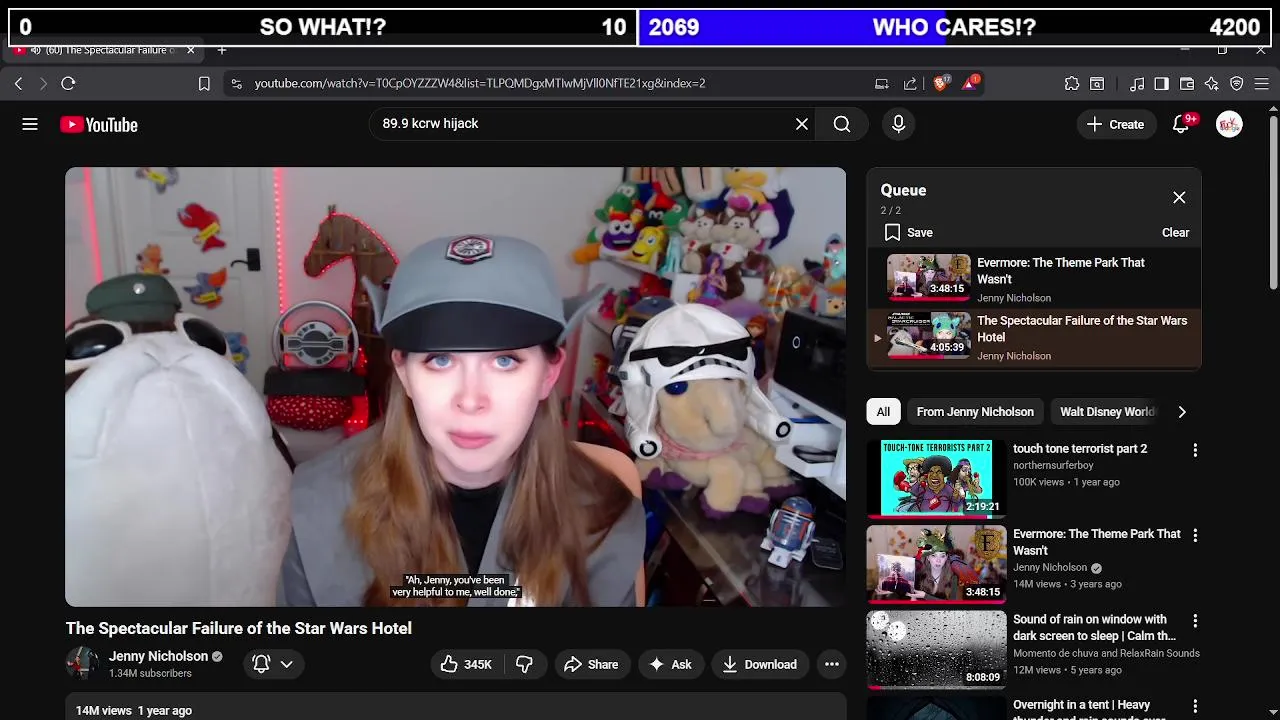Open a new browser tab

pyautogui.click(x=222, y=51)
